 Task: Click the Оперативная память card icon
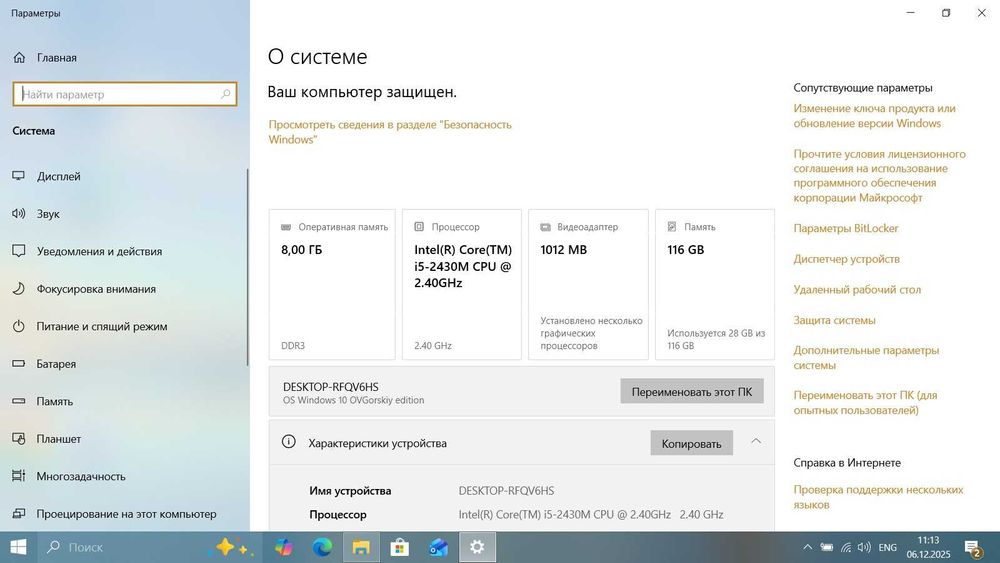pos(286,227)
